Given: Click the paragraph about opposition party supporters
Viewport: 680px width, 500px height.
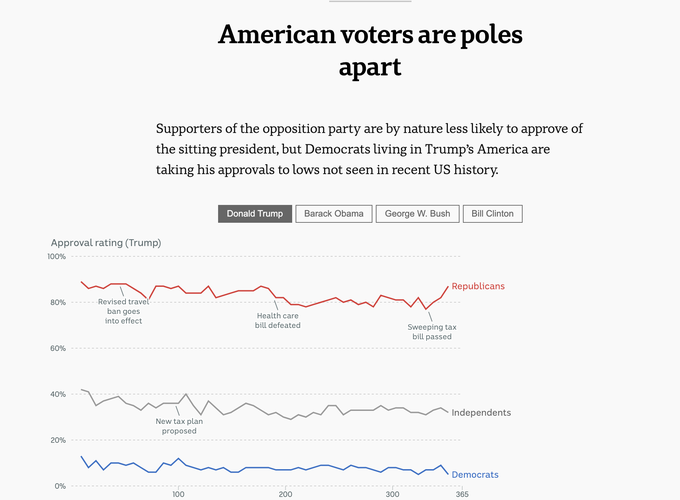Looking at the screenshot, I should 370,149.
